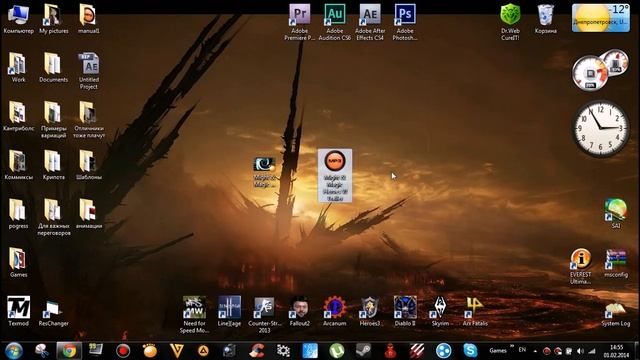Launch Fallout2 shortcut
This screenshot has width=640, height=360.
(300, 311)
